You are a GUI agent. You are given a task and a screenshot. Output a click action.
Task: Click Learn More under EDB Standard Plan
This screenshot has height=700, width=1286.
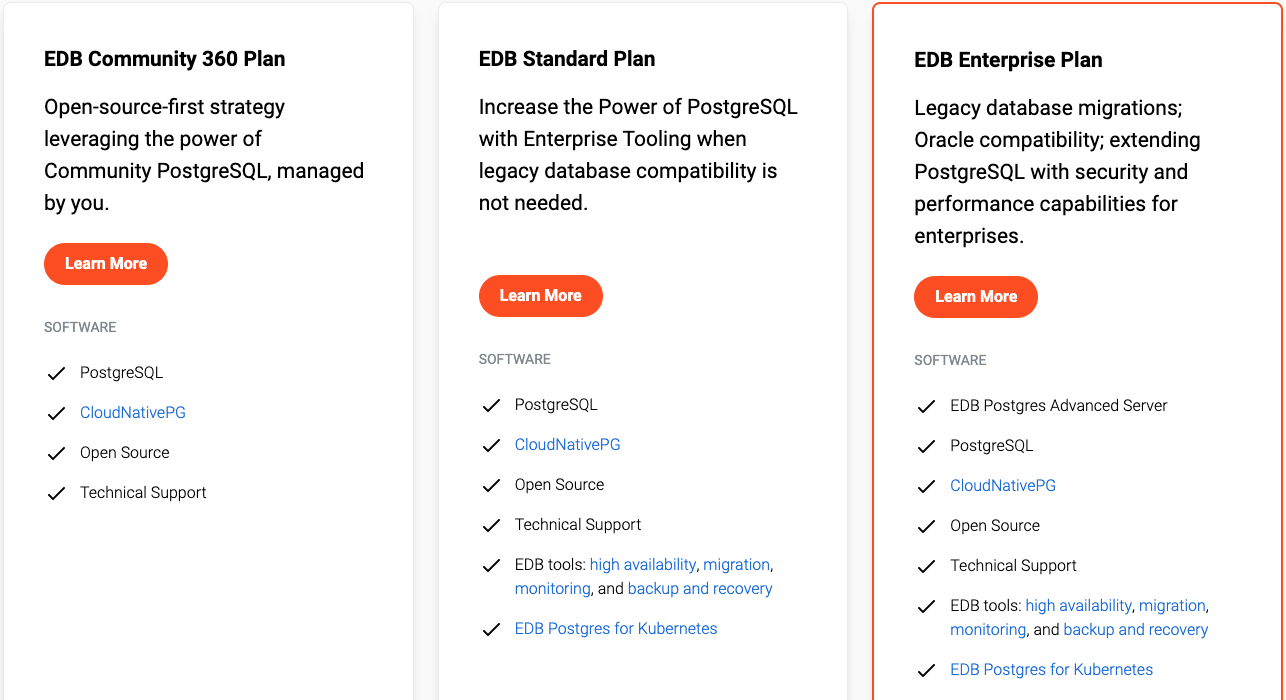pyautogui.click(x=540, y=296)
